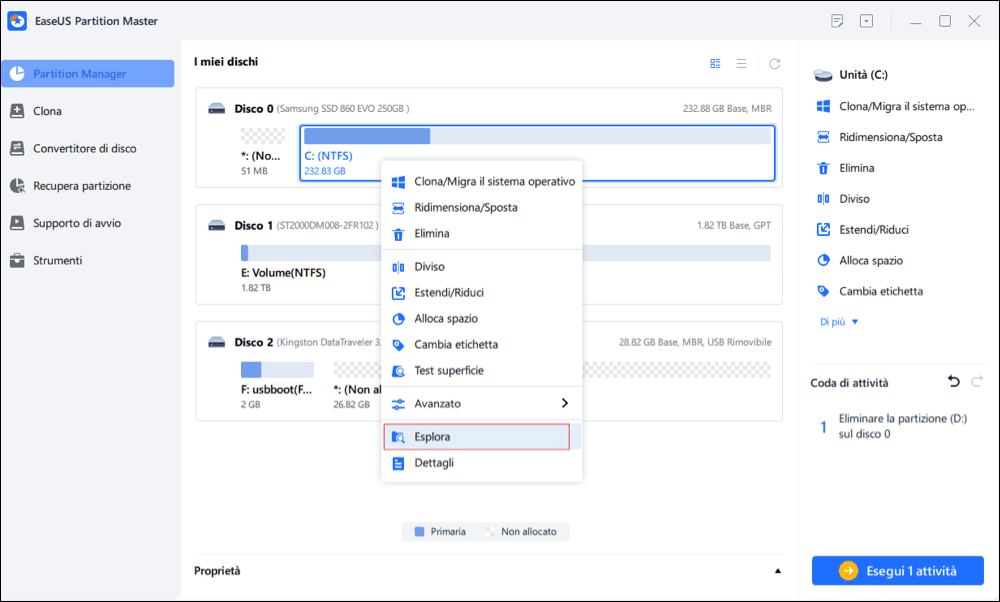Choose Diviso in context menu
Screen dimensions: 1000x602
coord(482,267)
